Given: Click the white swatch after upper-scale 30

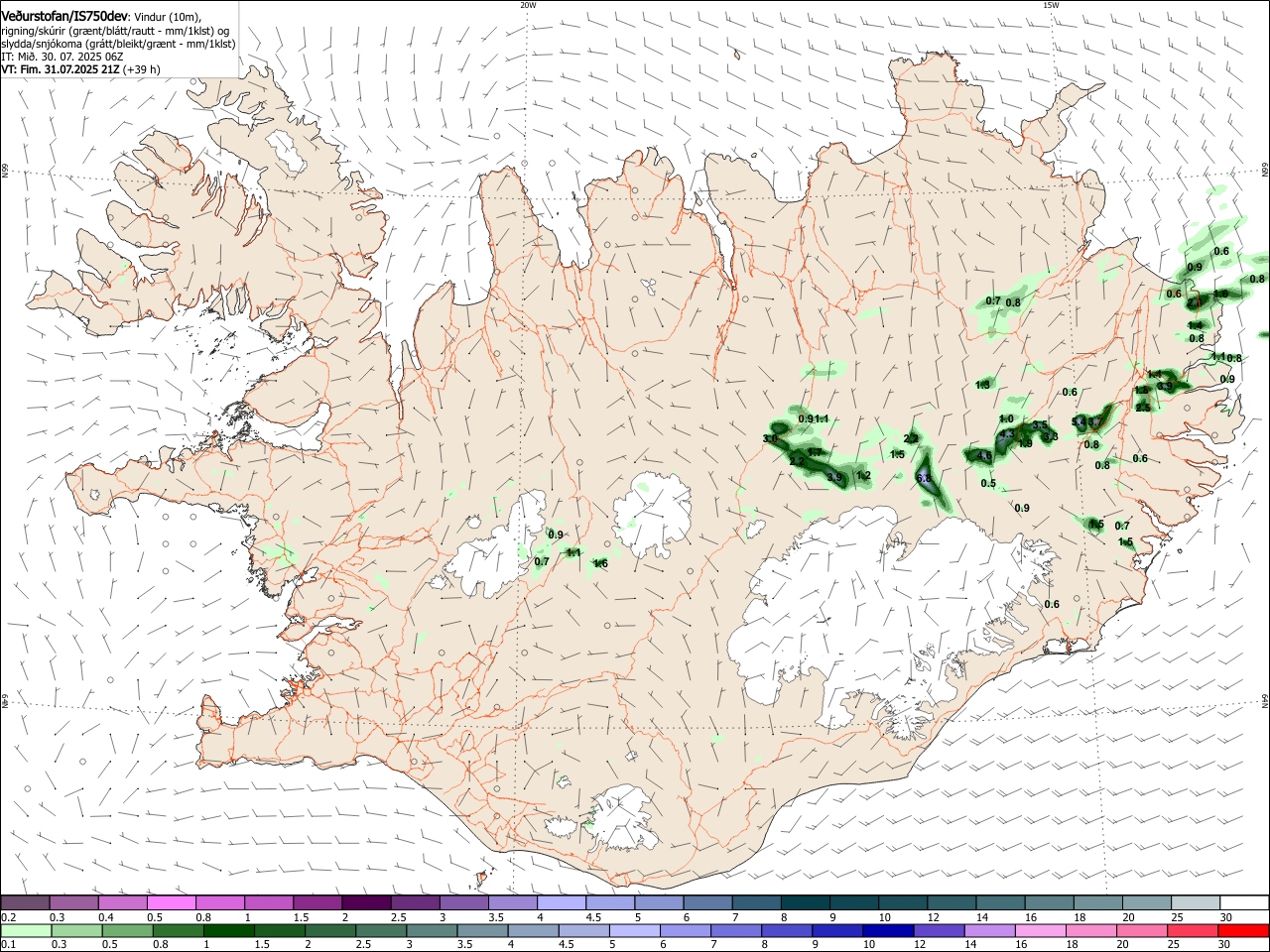Looking at the screenshot, I should [1244, 902].
